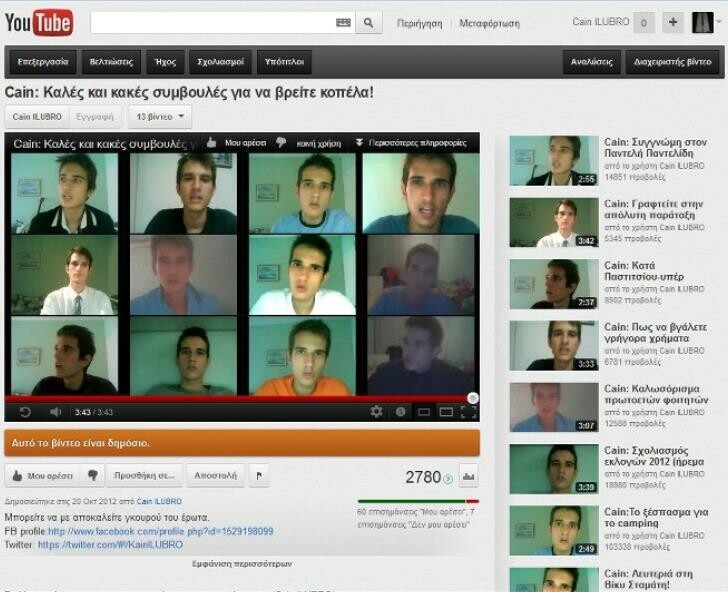The width and height of the screenshot is (728, 592).
Task: Open the Βελτιώσεις tab
Action: click(x=111, y=62)
